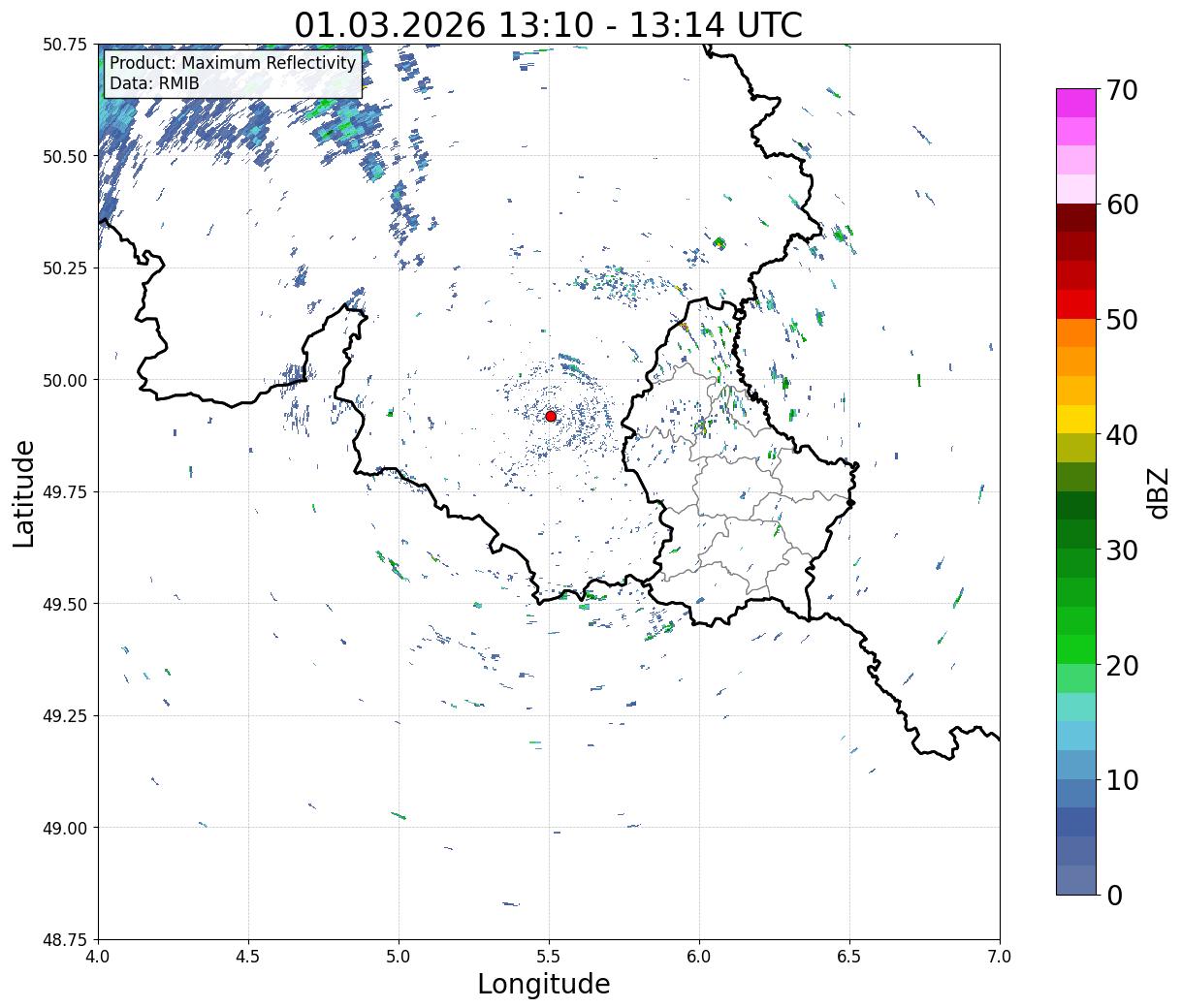Screen dimensions: 1182x1008
Task: Click the latitude tick label '49.25'
Action: coord(65,716)
